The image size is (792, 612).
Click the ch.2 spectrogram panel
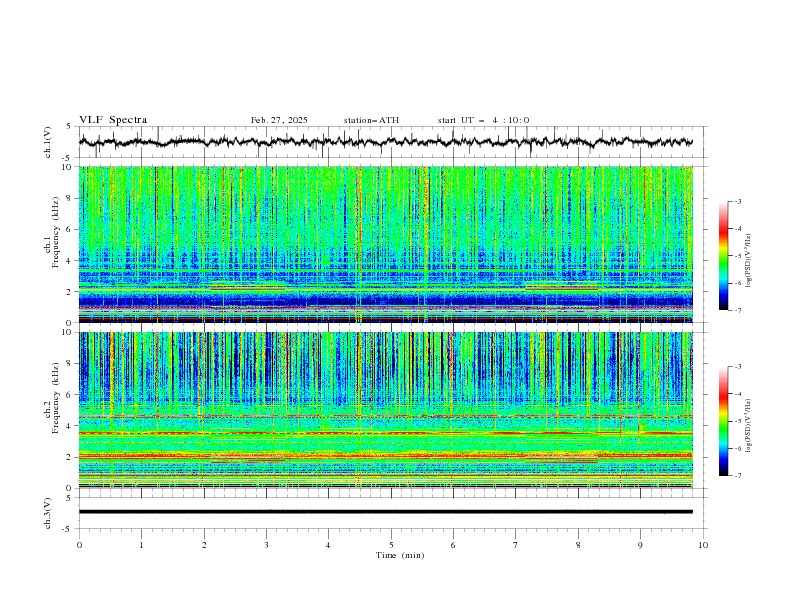pos(386,410)
